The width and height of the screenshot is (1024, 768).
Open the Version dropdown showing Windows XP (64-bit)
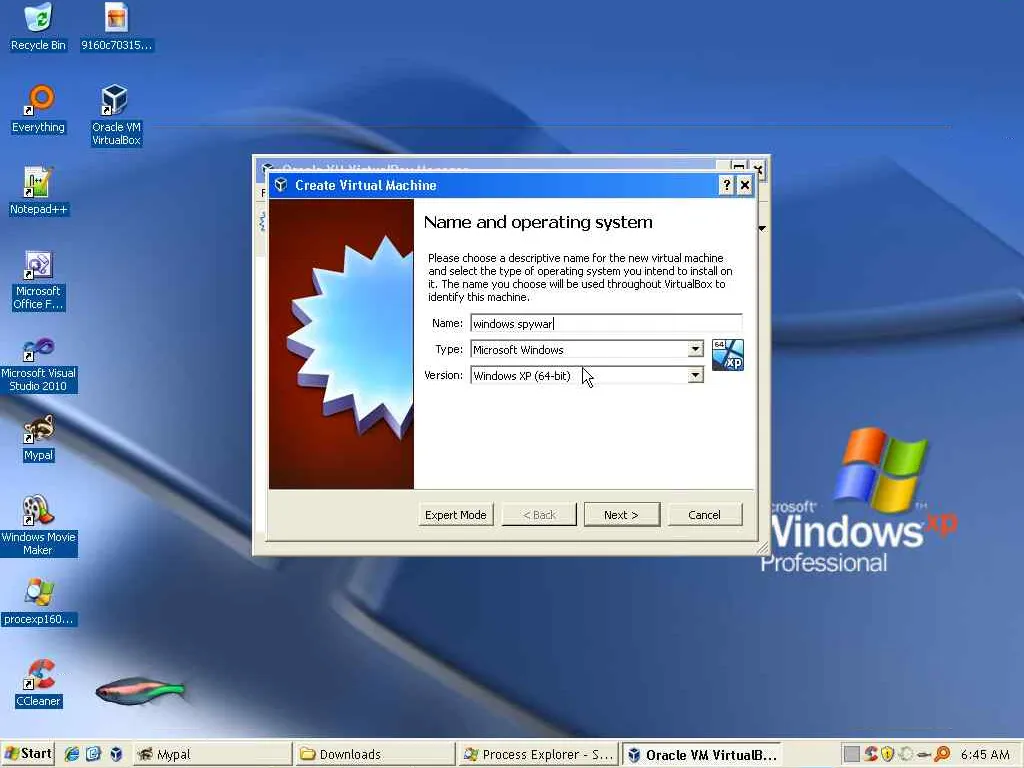tap(586, 376)
